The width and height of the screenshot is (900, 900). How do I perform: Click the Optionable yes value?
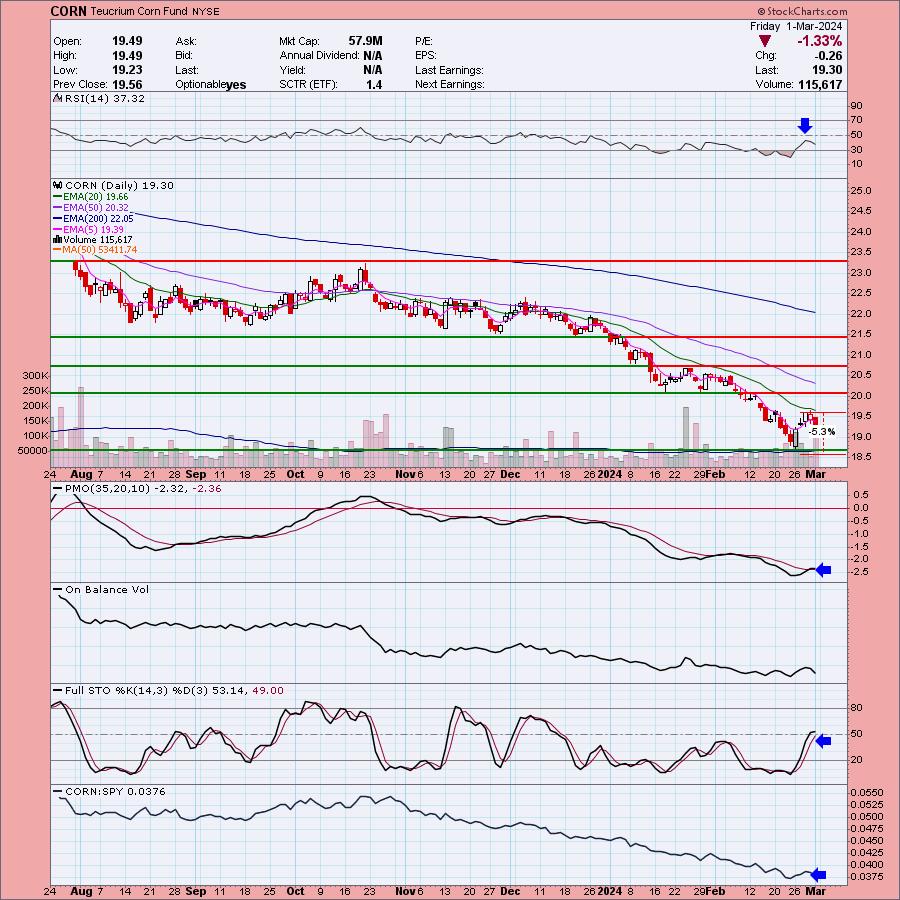click(x=236, y=85)
